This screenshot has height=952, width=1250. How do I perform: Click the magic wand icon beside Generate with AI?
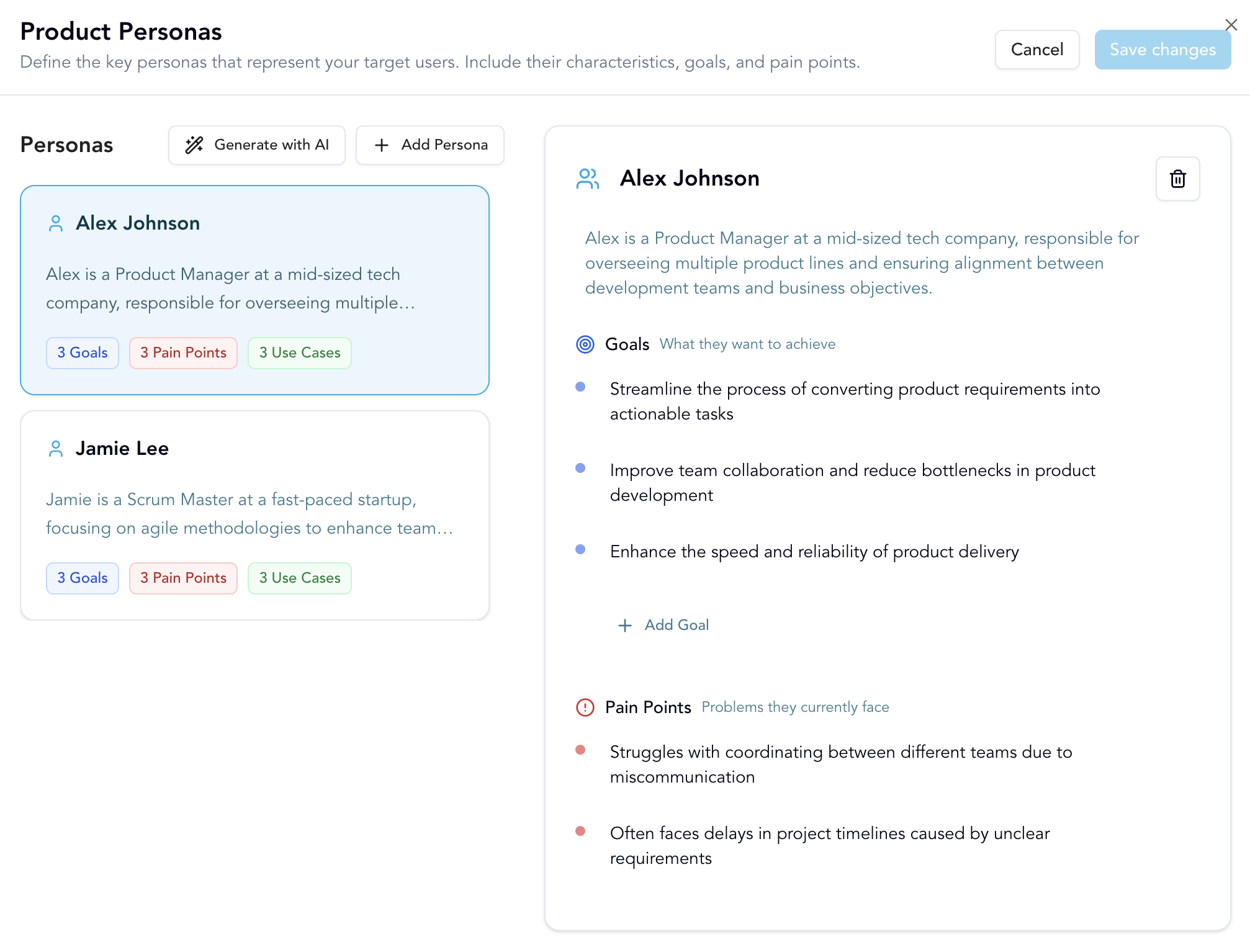click(194, 145)
